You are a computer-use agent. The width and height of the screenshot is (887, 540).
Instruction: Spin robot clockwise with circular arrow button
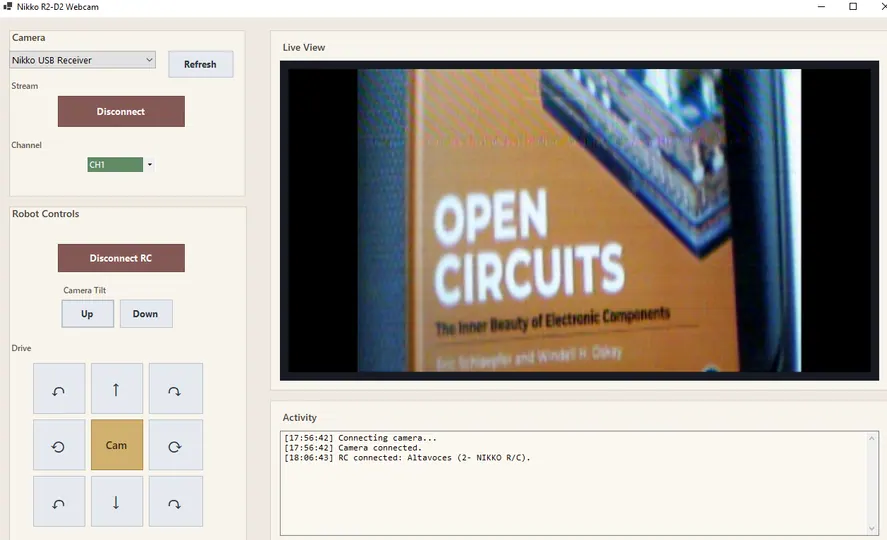175,445
